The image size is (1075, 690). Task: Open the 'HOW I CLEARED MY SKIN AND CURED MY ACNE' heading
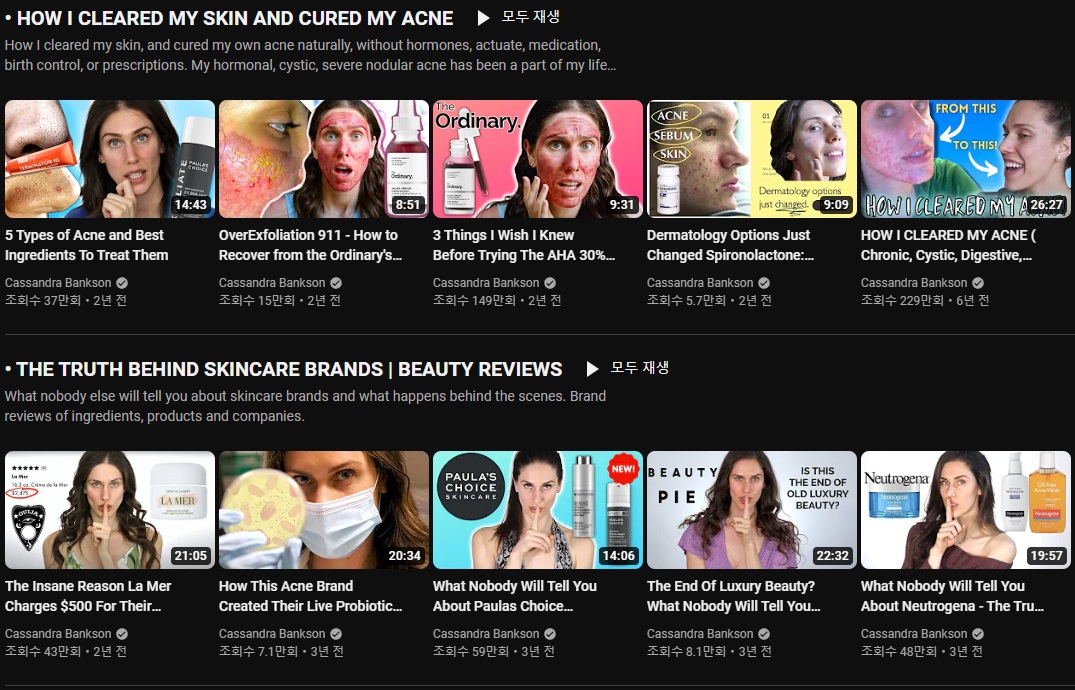pos(234,18)
